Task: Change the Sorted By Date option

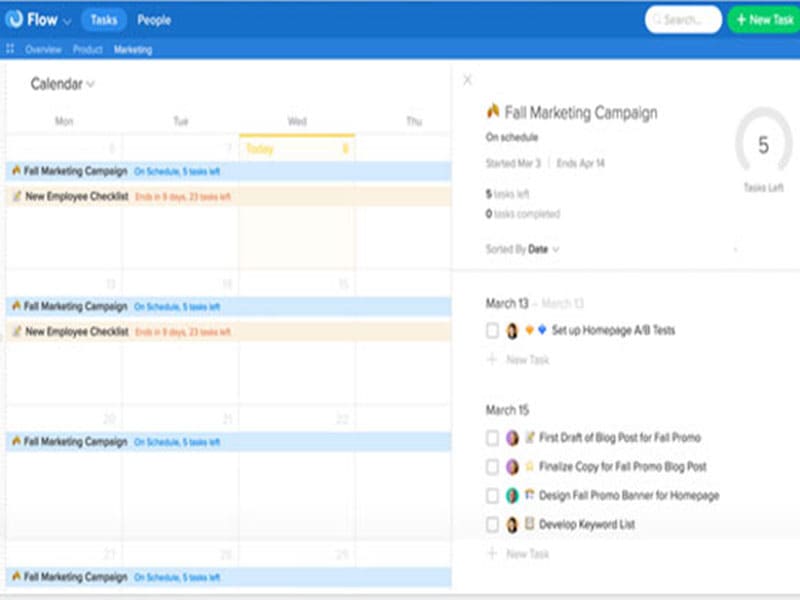Action: point(540,248)
